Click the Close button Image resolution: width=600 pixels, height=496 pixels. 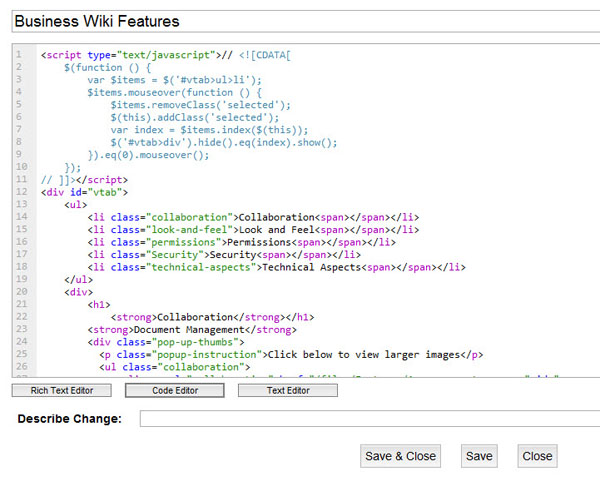(x=537, y=456)
